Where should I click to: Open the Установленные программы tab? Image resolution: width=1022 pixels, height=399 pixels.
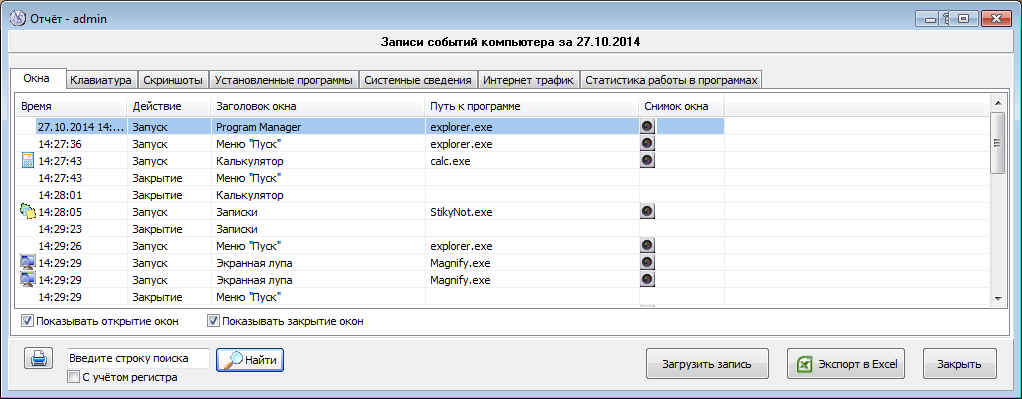[x=284, y=80]
